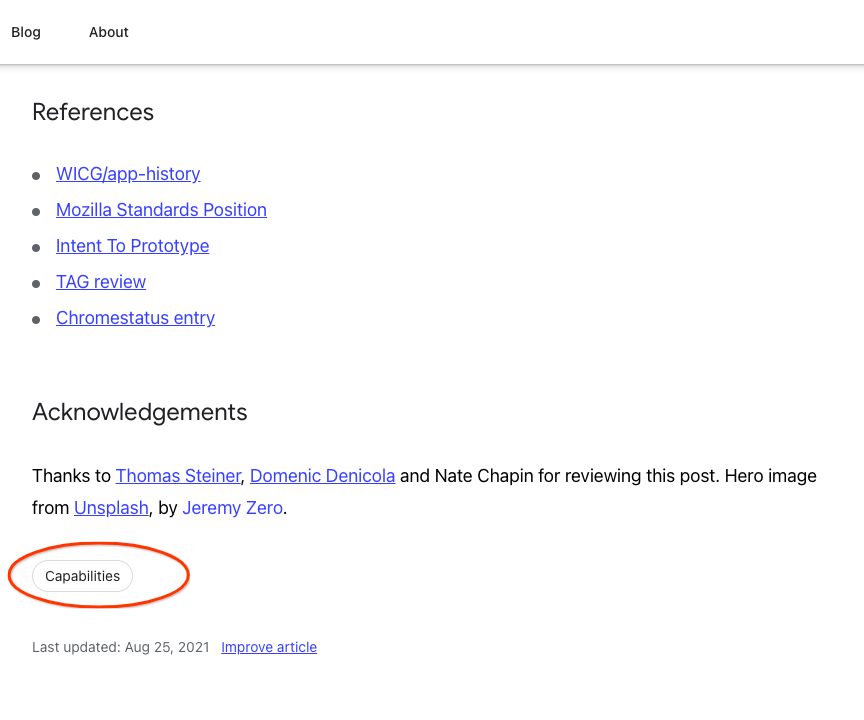Open the Mozilla Standards Position page
This screenshot has height=720, width=864.
tap(161, 210)
